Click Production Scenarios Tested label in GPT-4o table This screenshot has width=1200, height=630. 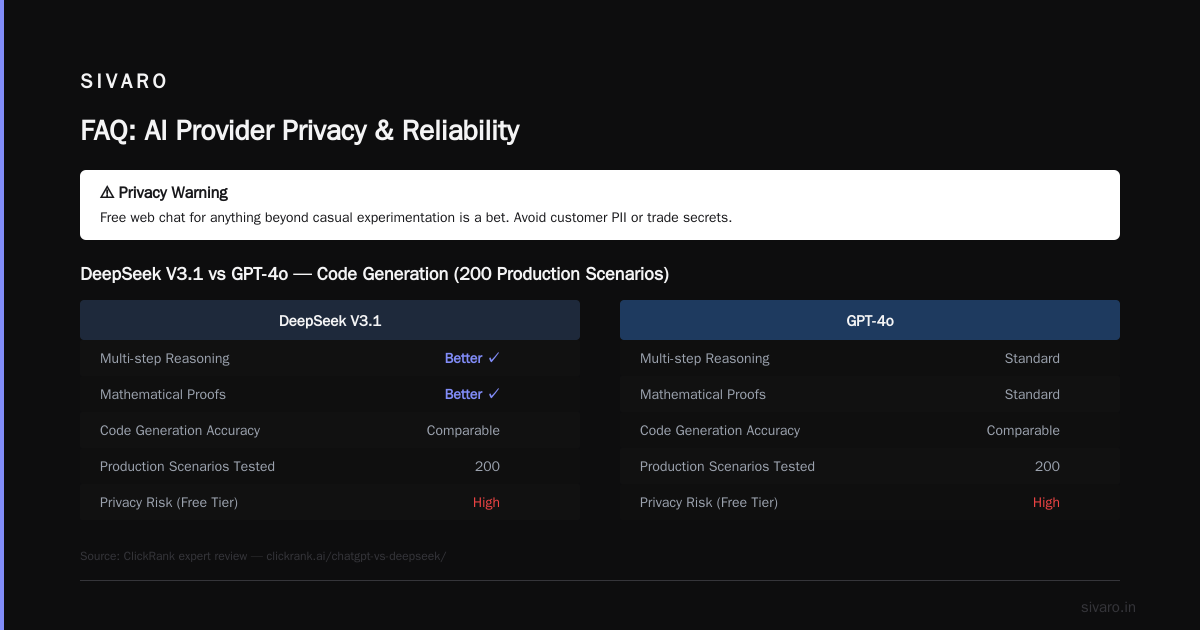[x=727, y=466]
